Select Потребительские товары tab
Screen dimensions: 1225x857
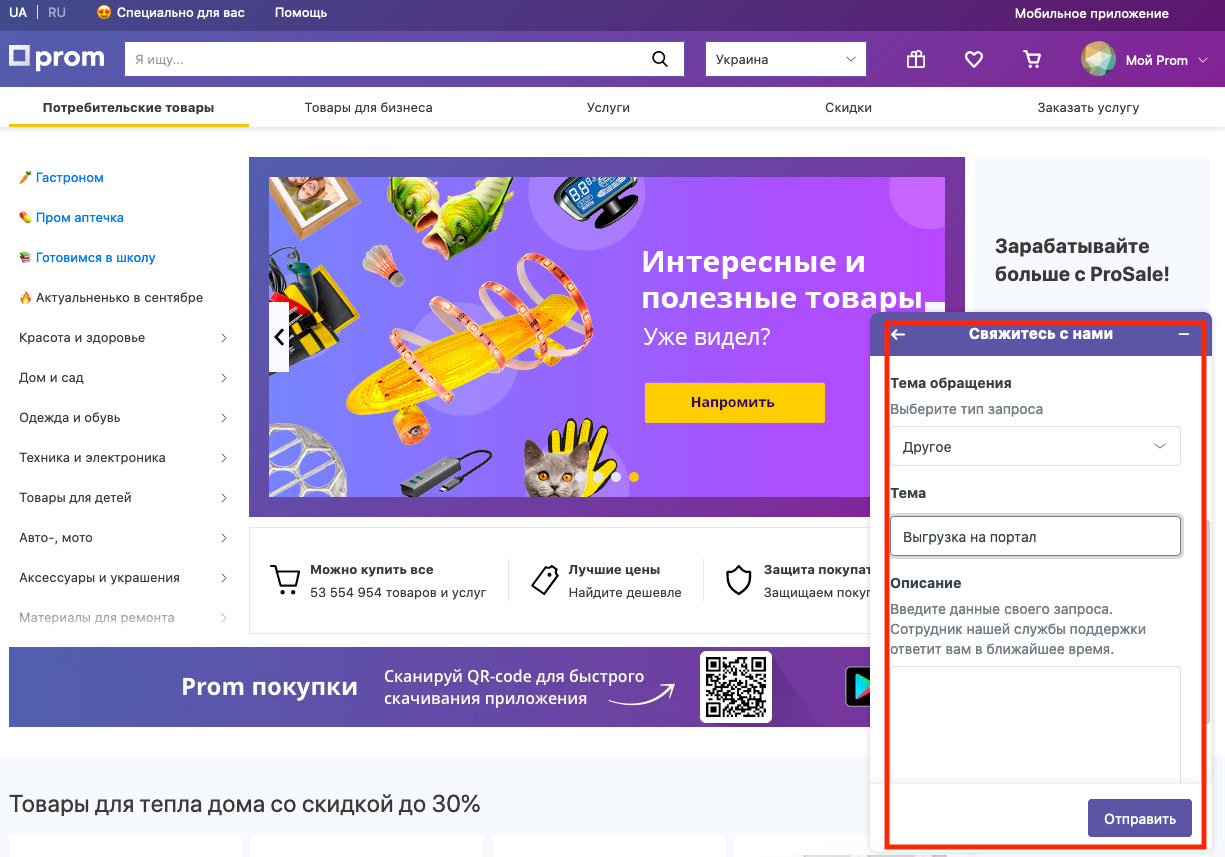click(x=128, y=107)
